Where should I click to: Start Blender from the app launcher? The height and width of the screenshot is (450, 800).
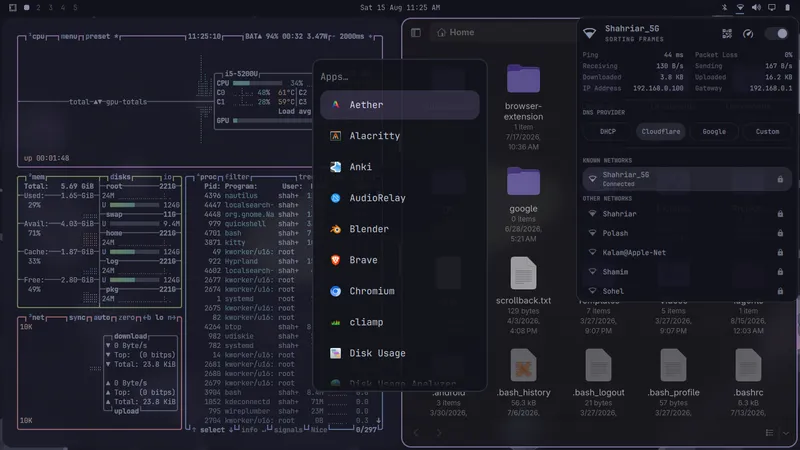[x=399, y=229]
